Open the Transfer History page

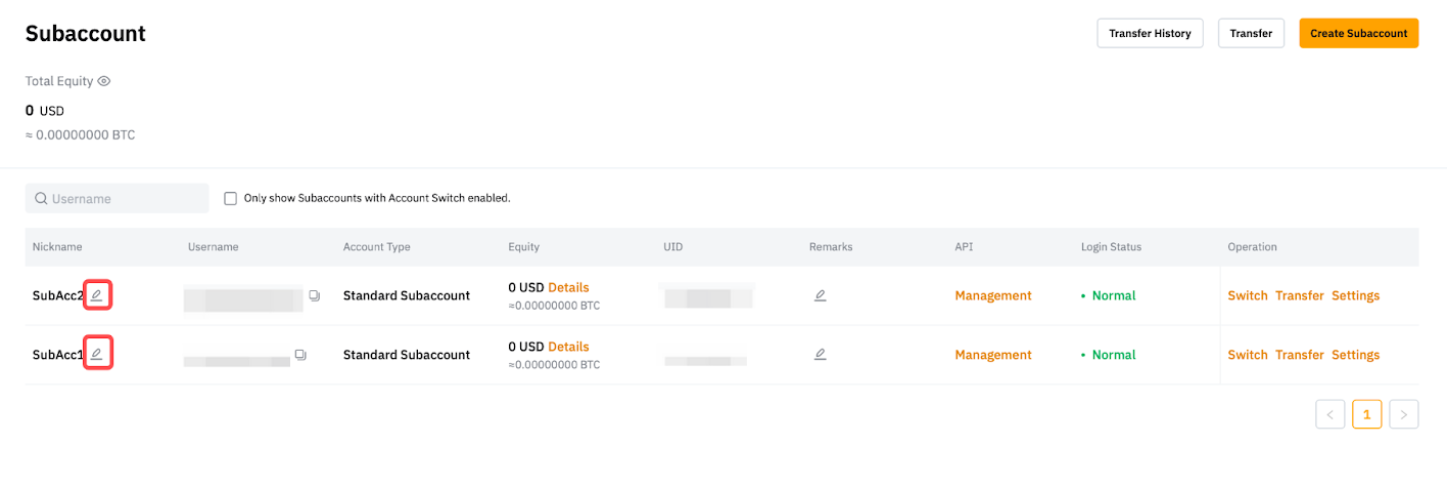coord(1150,33)
